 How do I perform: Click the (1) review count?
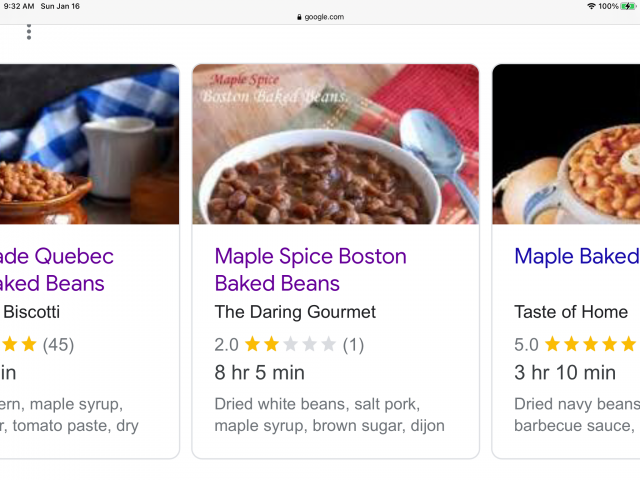pos(353,345)
